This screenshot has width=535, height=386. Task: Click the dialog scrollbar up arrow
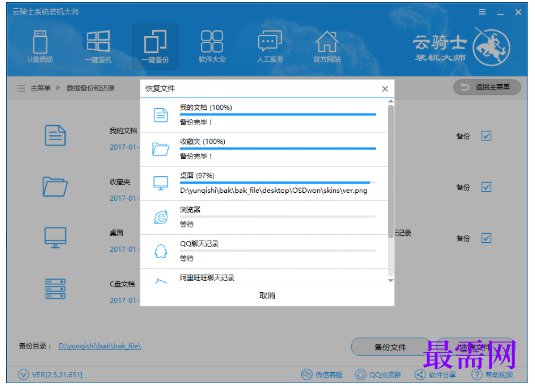[391, 101]
